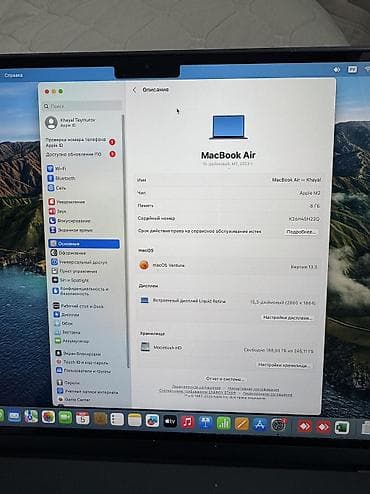This screenshot has width=370, height=494.
Task: Open the keyboard input source menu
Action: (x=352, y=69)
